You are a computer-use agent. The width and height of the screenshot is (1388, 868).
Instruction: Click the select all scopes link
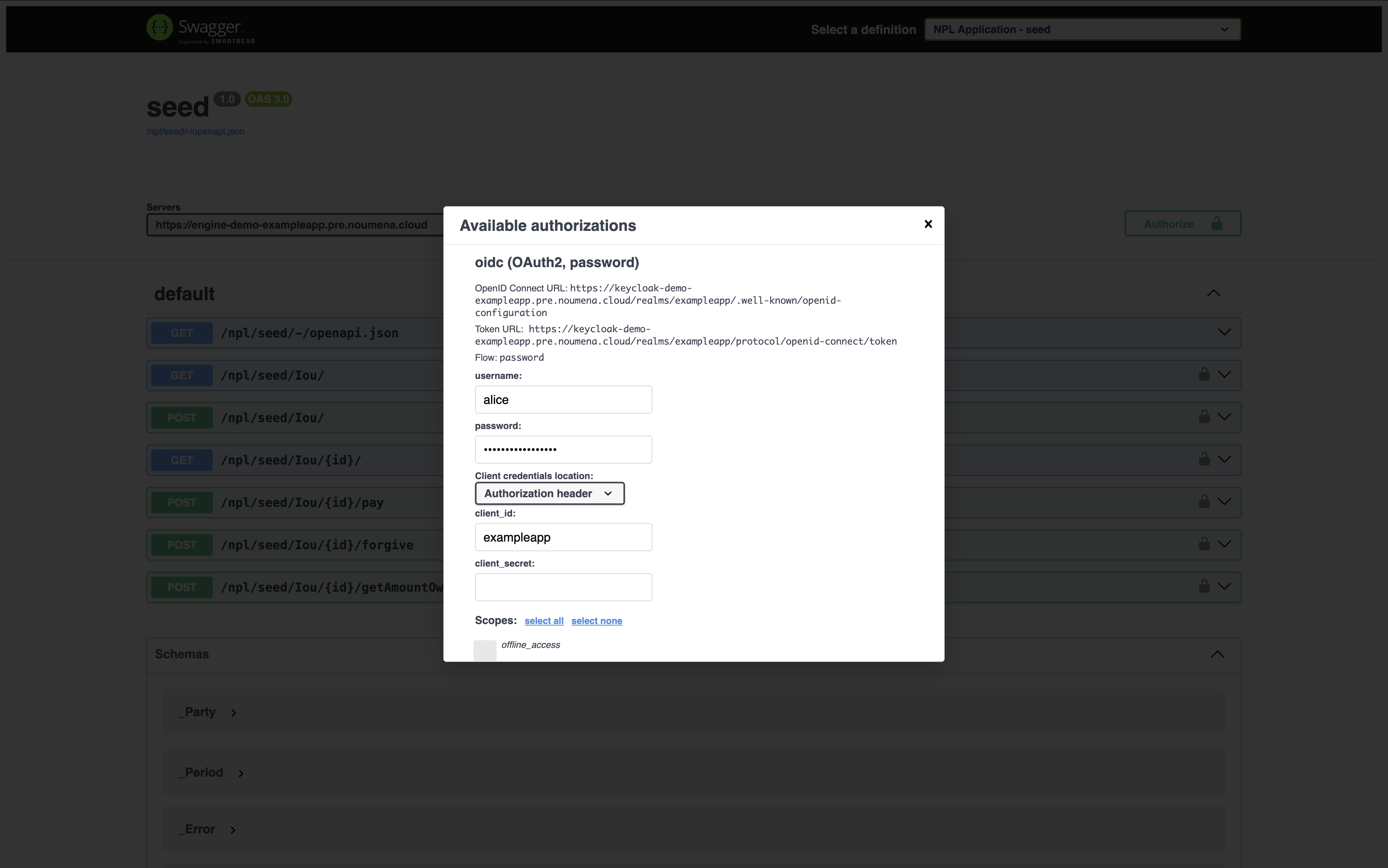point(543,621)
